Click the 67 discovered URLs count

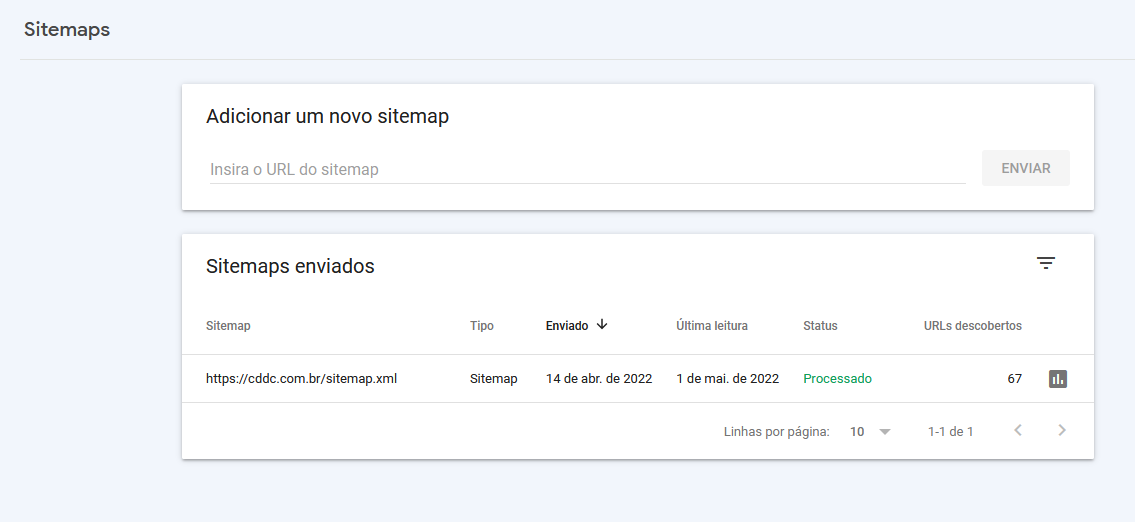tap(1014, 379)
